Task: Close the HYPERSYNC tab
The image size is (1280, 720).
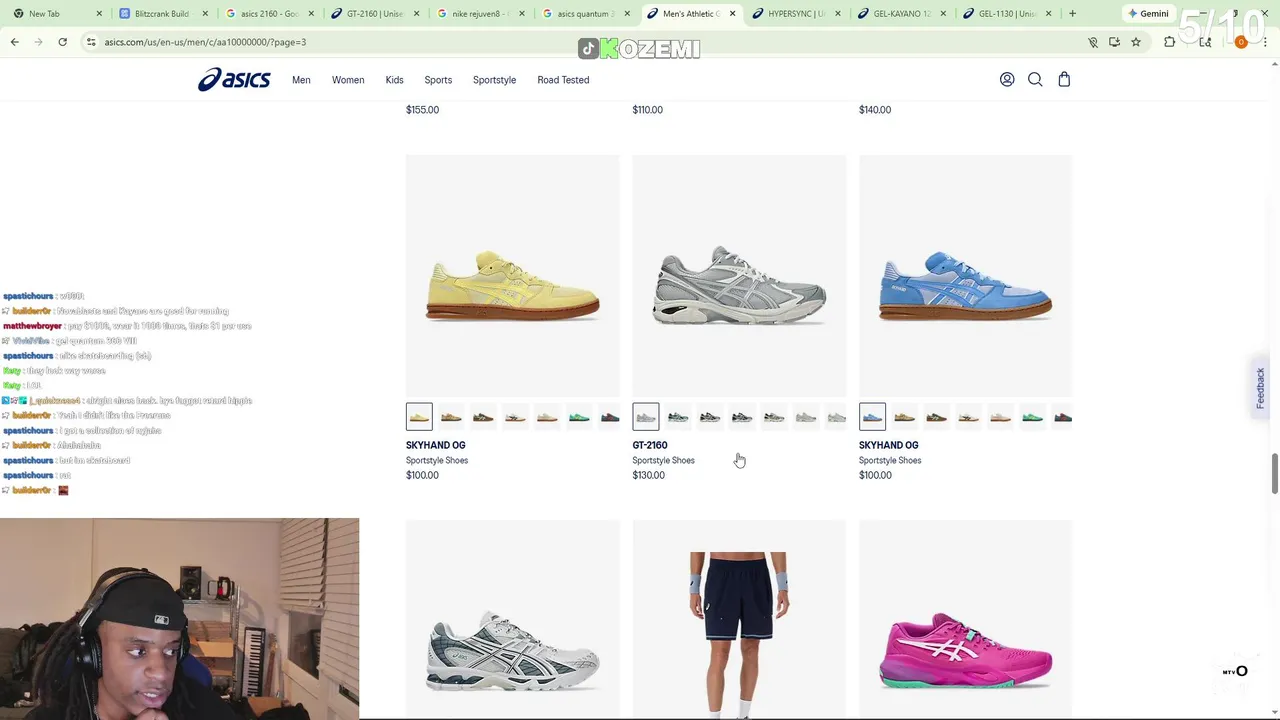Action: pos(837,13)
